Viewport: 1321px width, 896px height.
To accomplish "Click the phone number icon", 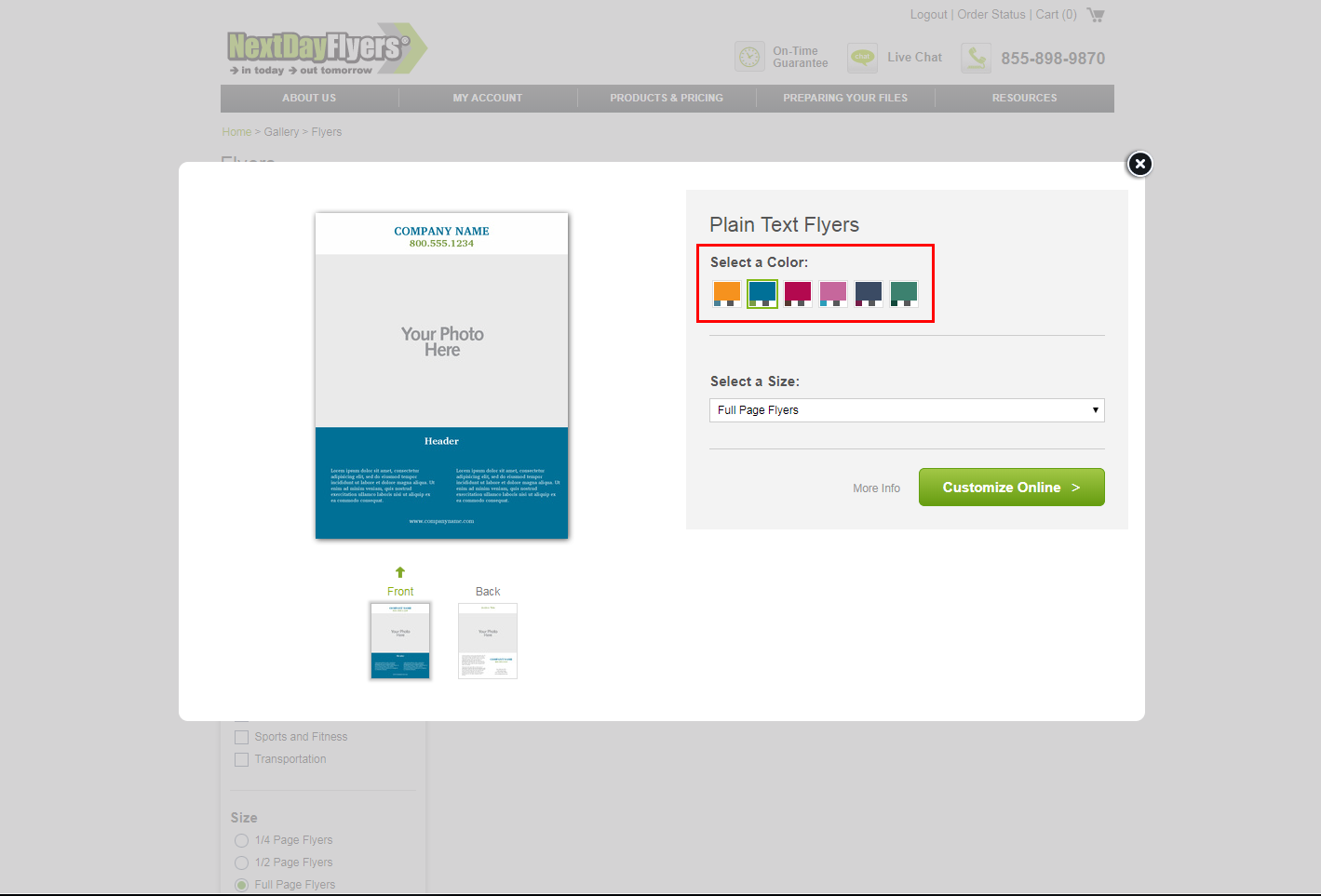I will point(976,58).
